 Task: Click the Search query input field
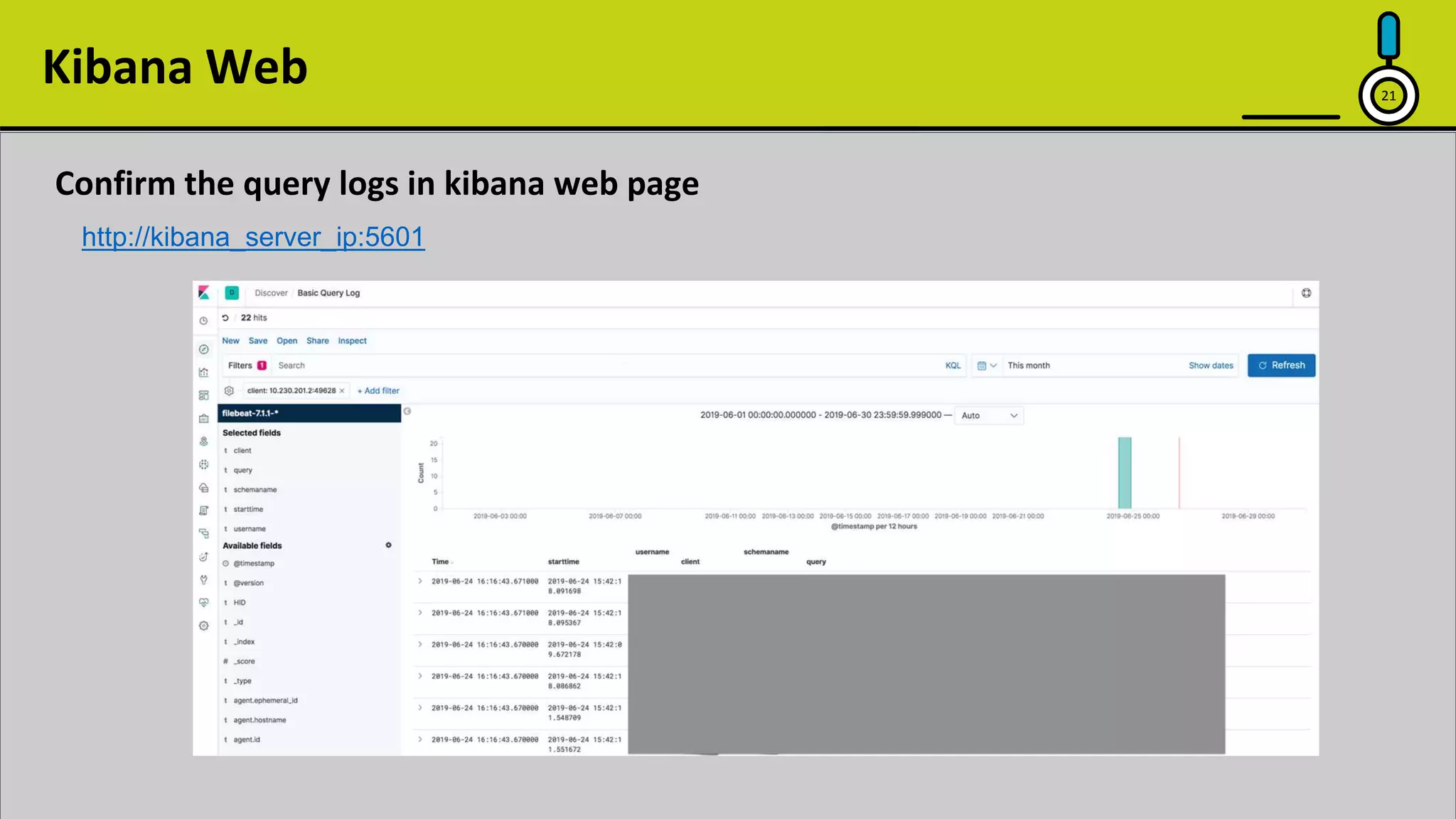tap(608, 365)
